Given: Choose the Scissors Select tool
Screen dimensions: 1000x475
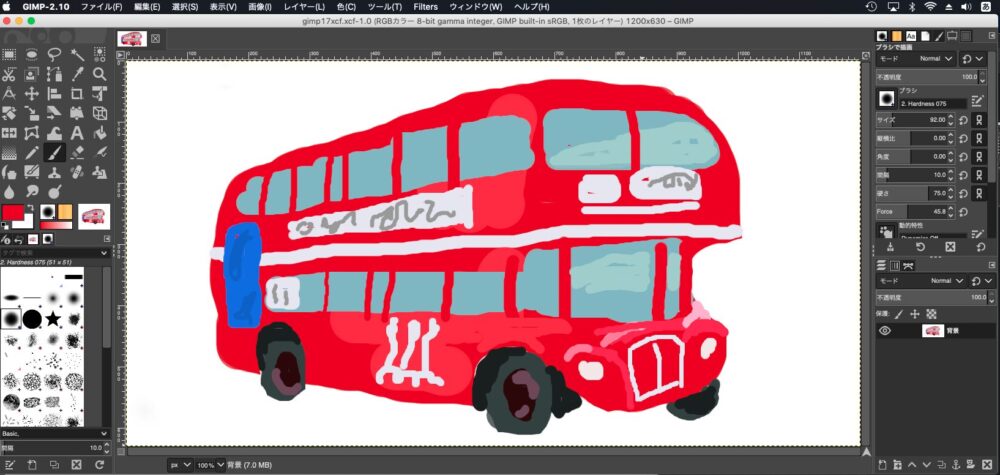Looking at the screenshot, I should click(x=8, y=75).
